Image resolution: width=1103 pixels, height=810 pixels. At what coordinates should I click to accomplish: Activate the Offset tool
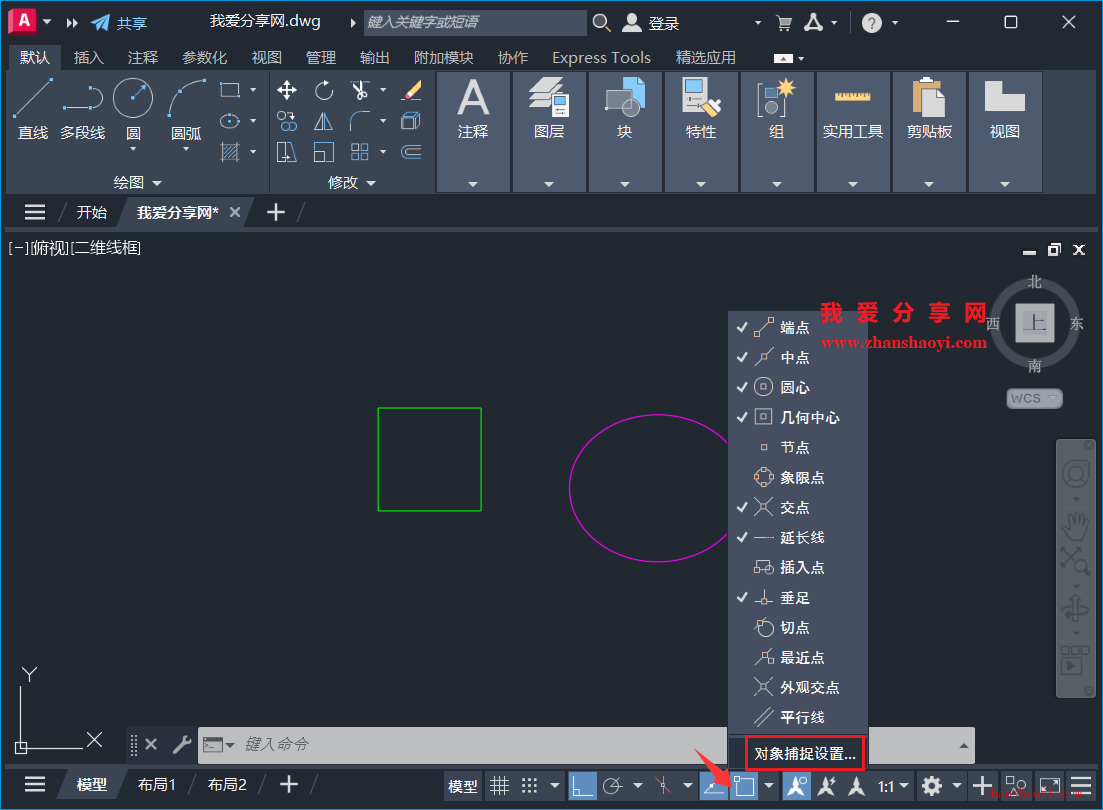point(412,152)
